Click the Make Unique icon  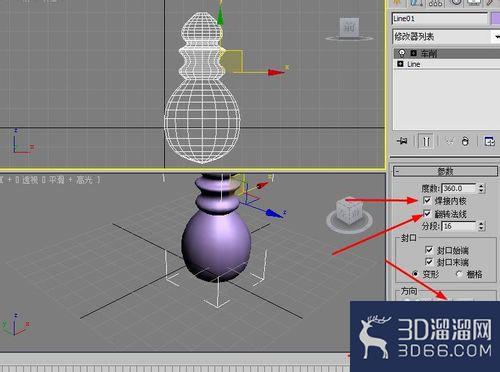(449, 141)
